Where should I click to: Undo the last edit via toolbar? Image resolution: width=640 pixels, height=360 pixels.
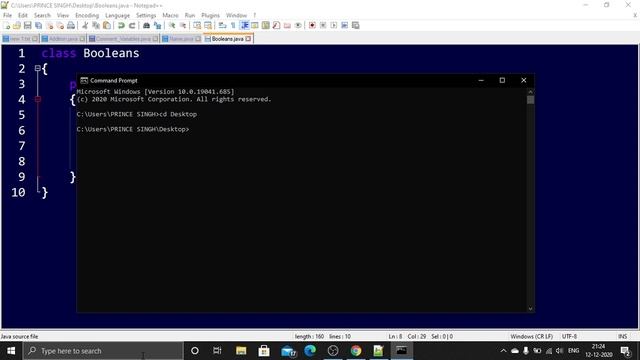(121, 25)
